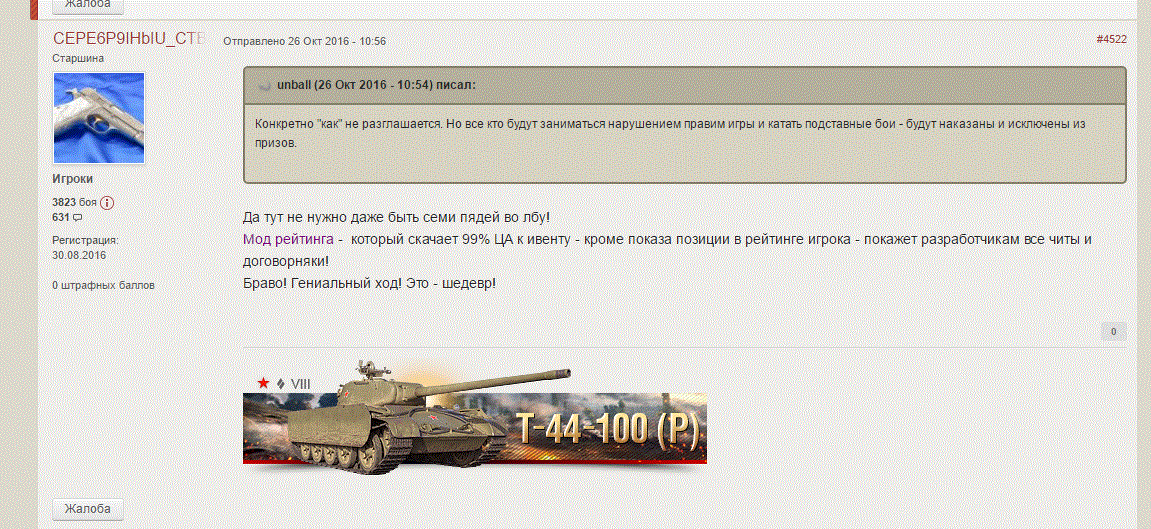The width and height of the screenshot is (1151, 529).
Task: Click the top Жалоба report button
Action: coord(87,5)
